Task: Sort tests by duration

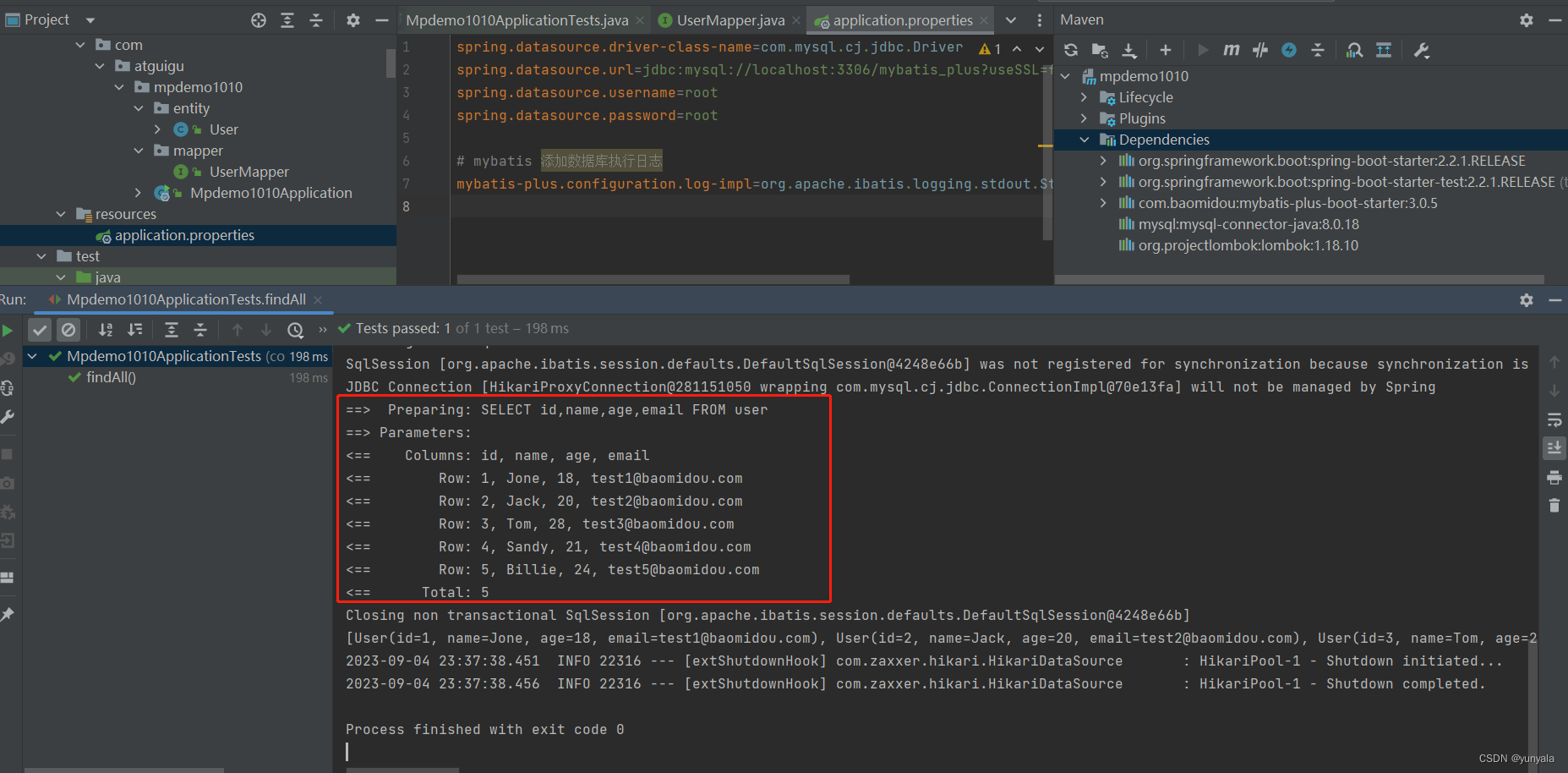Action: point(134,330)
